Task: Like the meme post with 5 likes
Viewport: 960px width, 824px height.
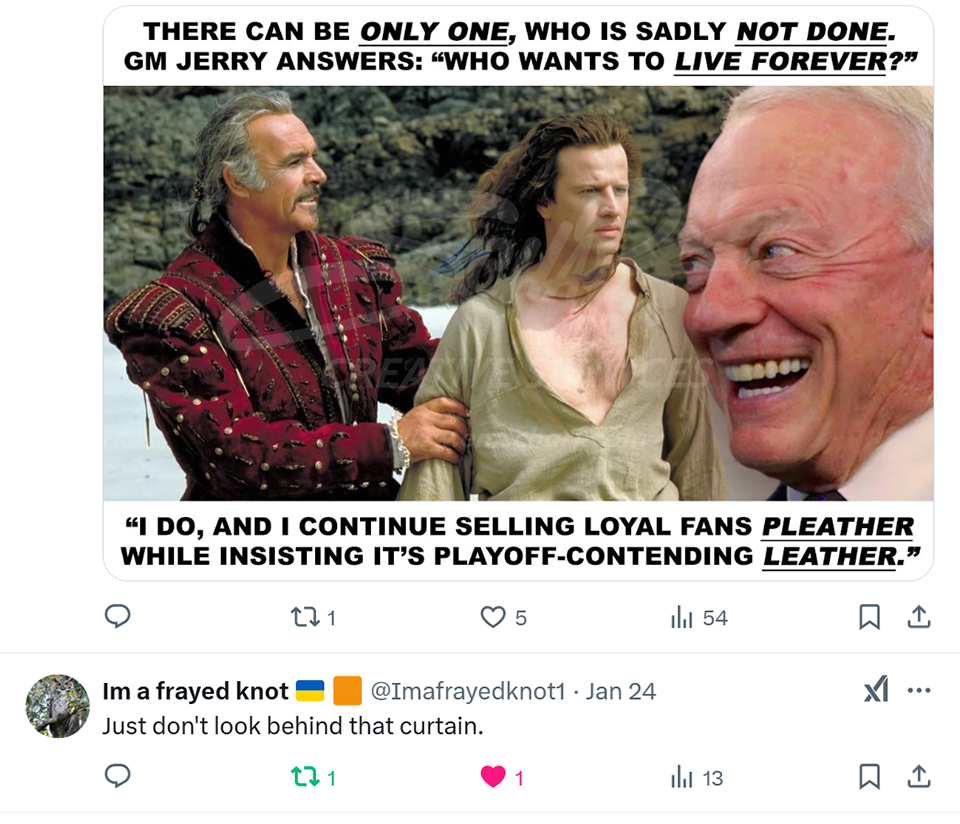Action: (x=503, y=617)
